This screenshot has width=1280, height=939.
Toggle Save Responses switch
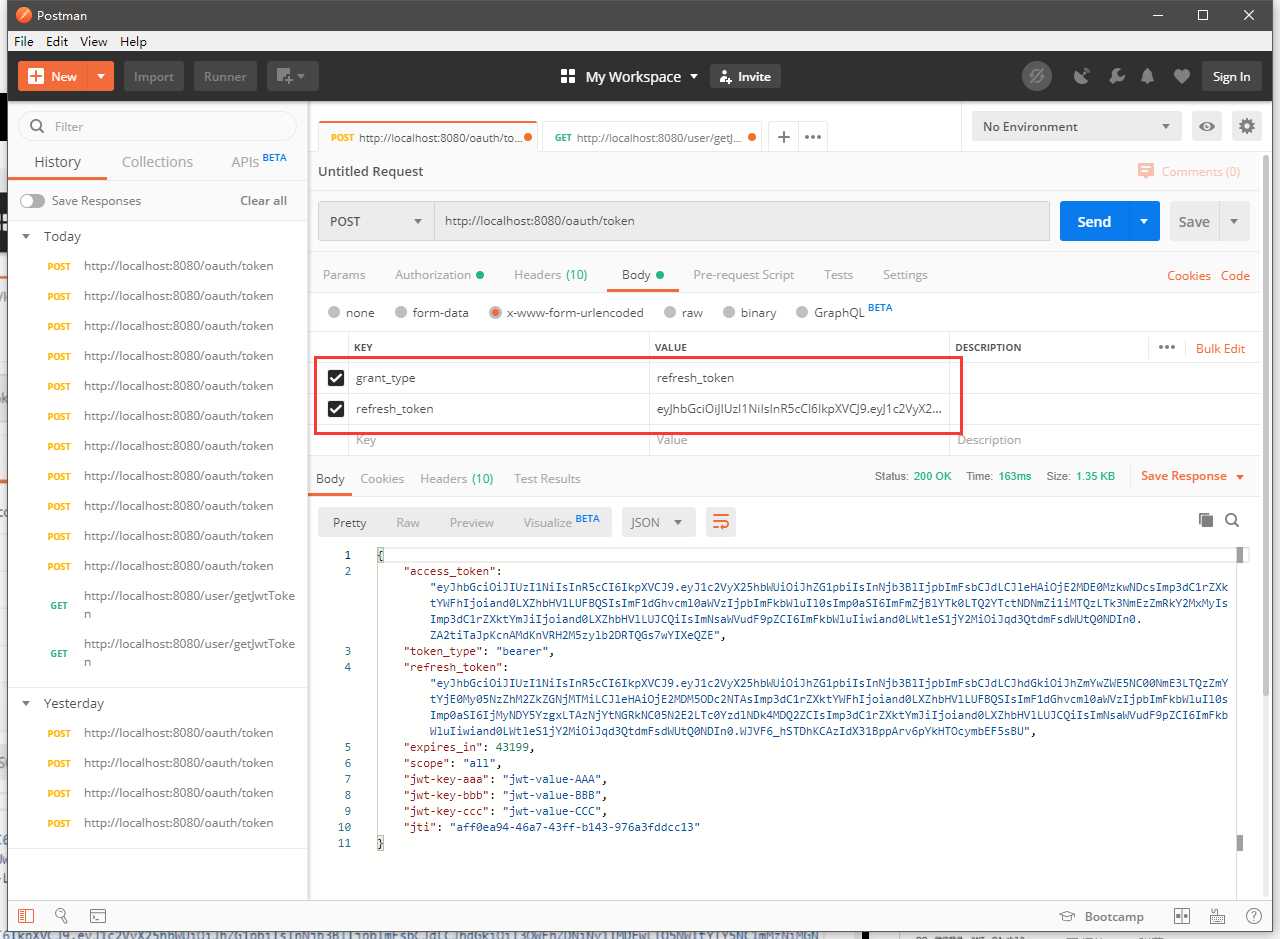32,201
